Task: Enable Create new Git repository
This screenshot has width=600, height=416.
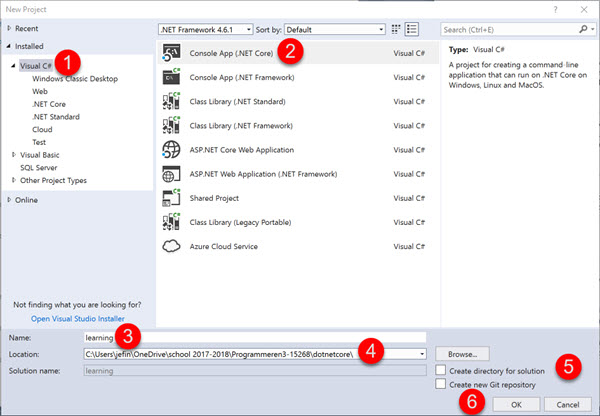Action: pyautogui.click(x=441, y=384)
